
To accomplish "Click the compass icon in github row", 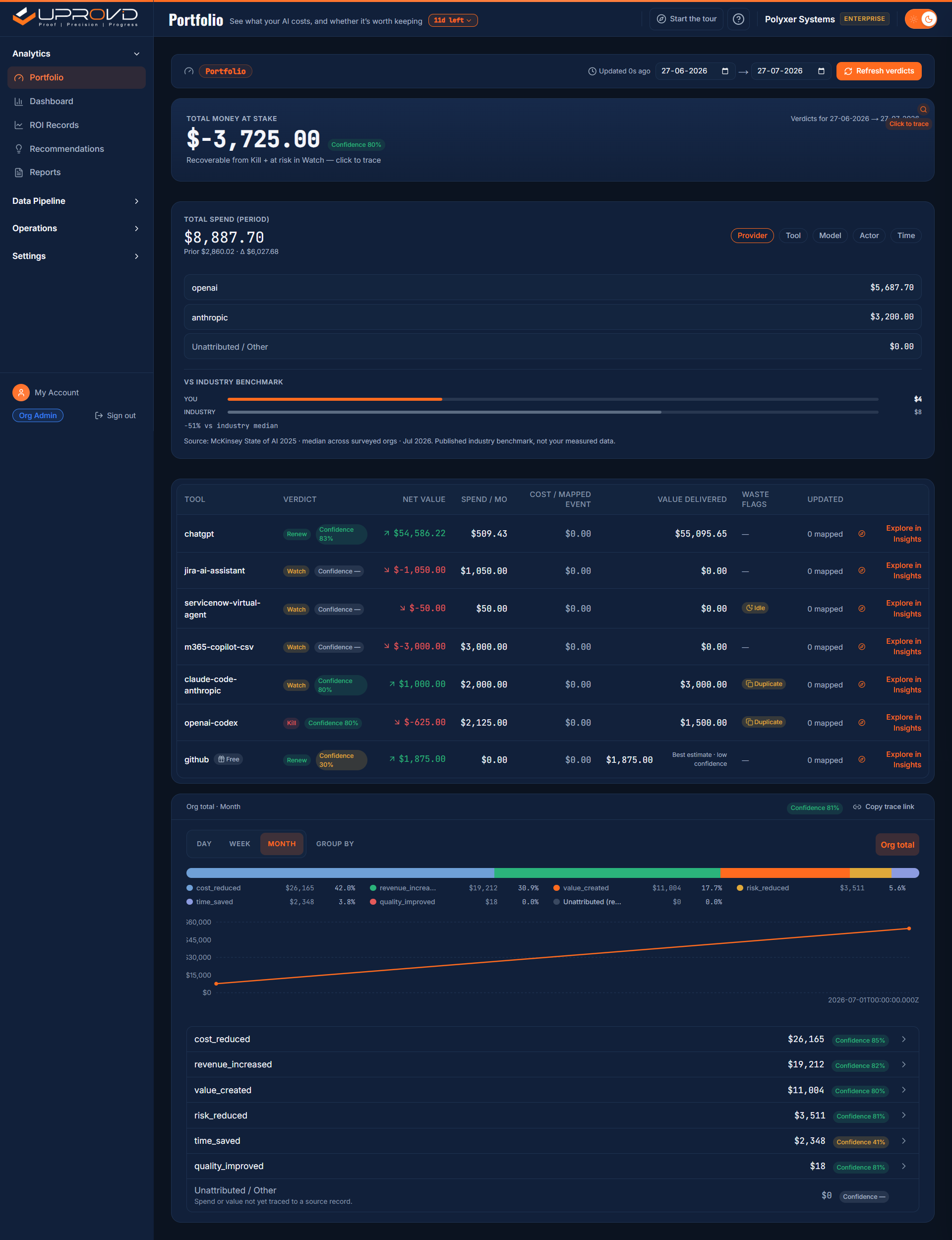I will [861, 759].
